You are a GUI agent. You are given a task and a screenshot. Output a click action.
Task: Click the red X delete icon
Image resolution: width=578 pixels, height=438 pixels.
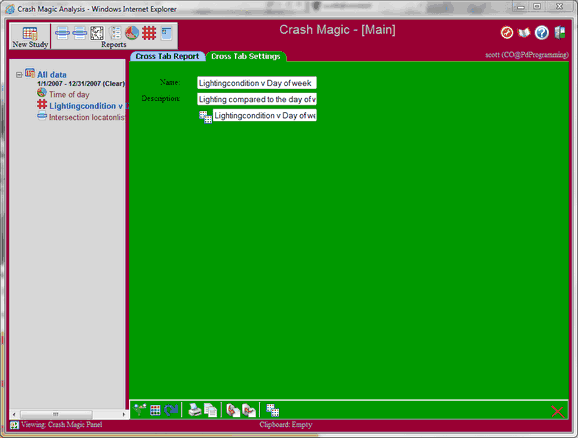[557, 411]
